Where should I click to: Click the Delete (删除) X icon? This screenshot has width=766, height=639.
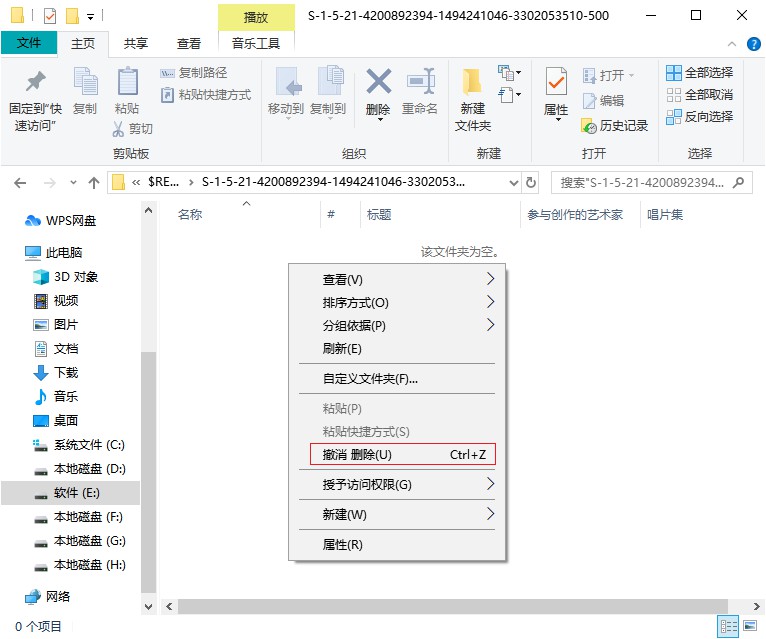click(x=379, y=81)
